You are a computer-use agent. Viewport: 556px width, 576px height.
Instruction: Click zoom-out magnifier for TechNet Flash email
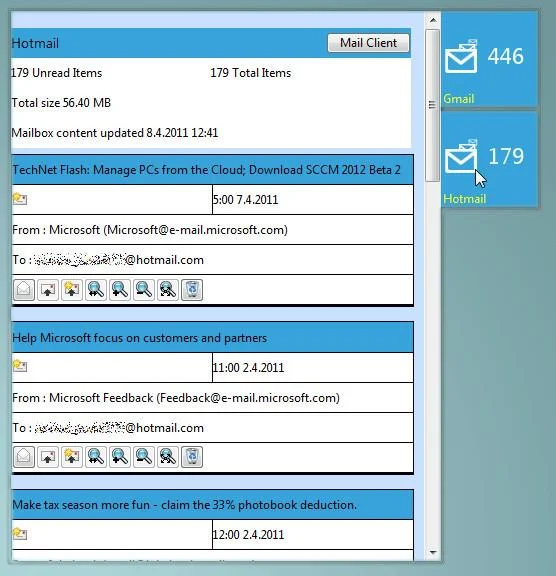click(144, 290)
